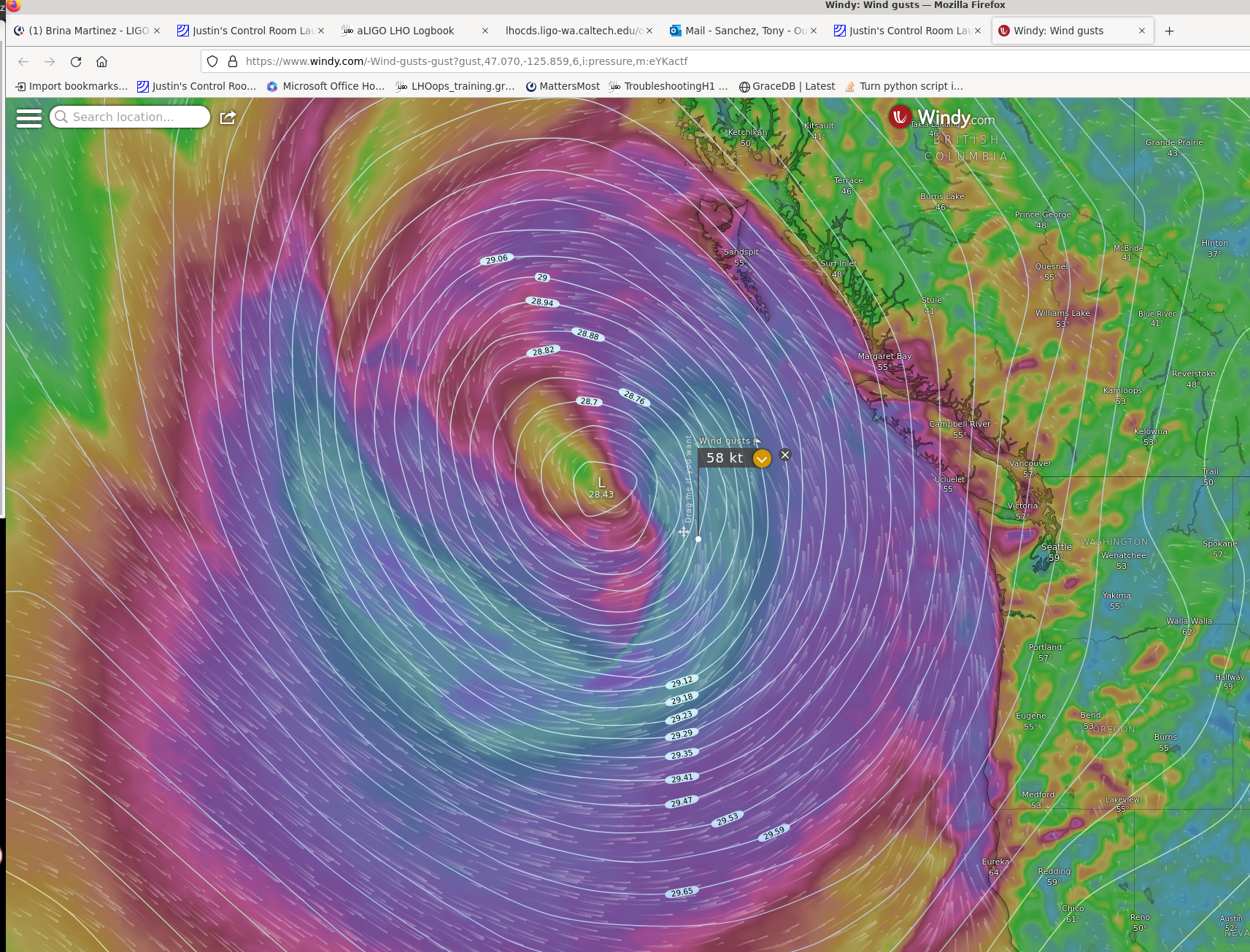The width and height of the screenshot is (1250, 952).
Task: Click the Medford city label
Action: [x=1038, y=800]
